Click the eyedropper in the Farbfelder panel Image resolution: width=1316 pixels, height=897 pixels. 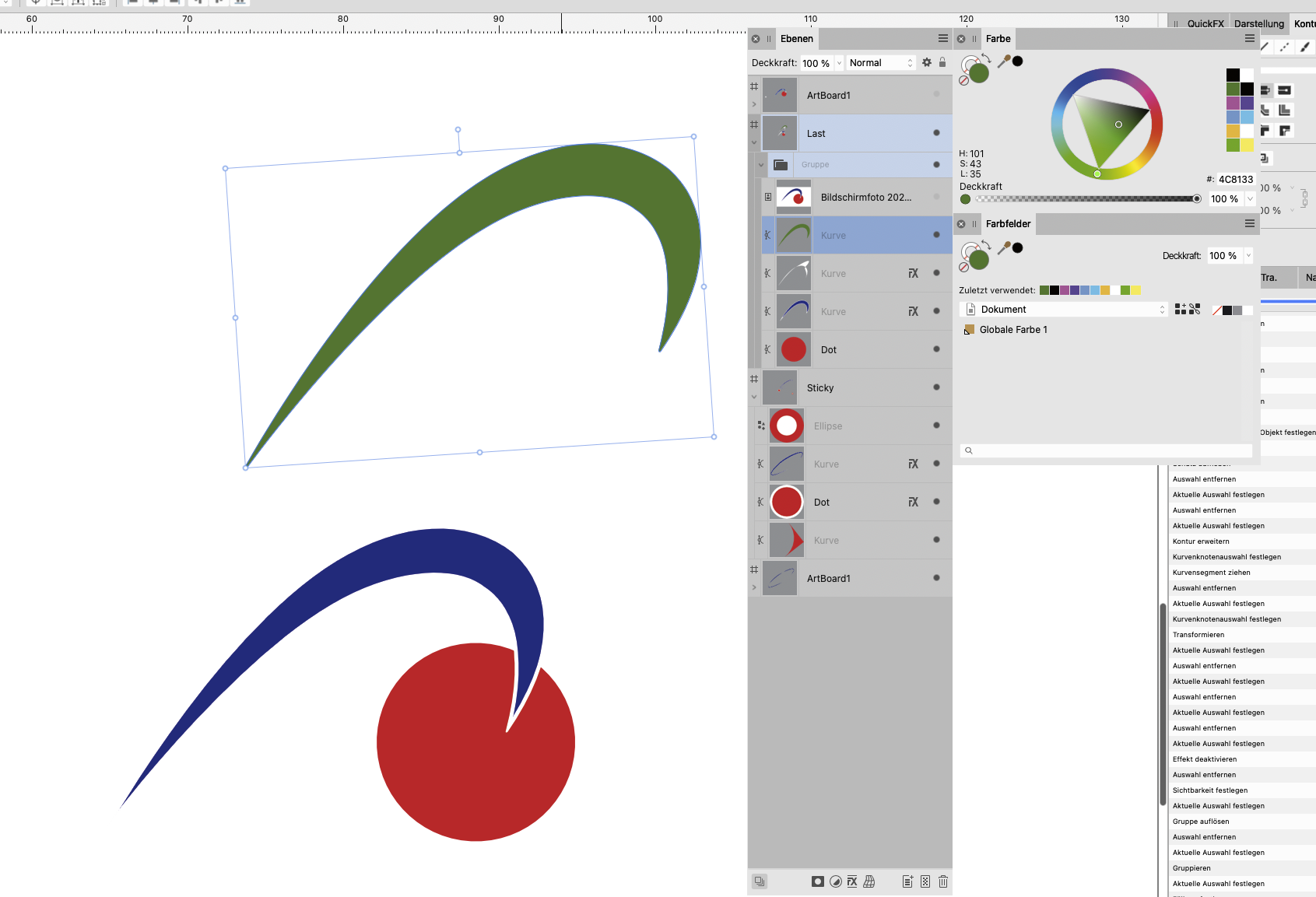click(x=1004, y=248)
